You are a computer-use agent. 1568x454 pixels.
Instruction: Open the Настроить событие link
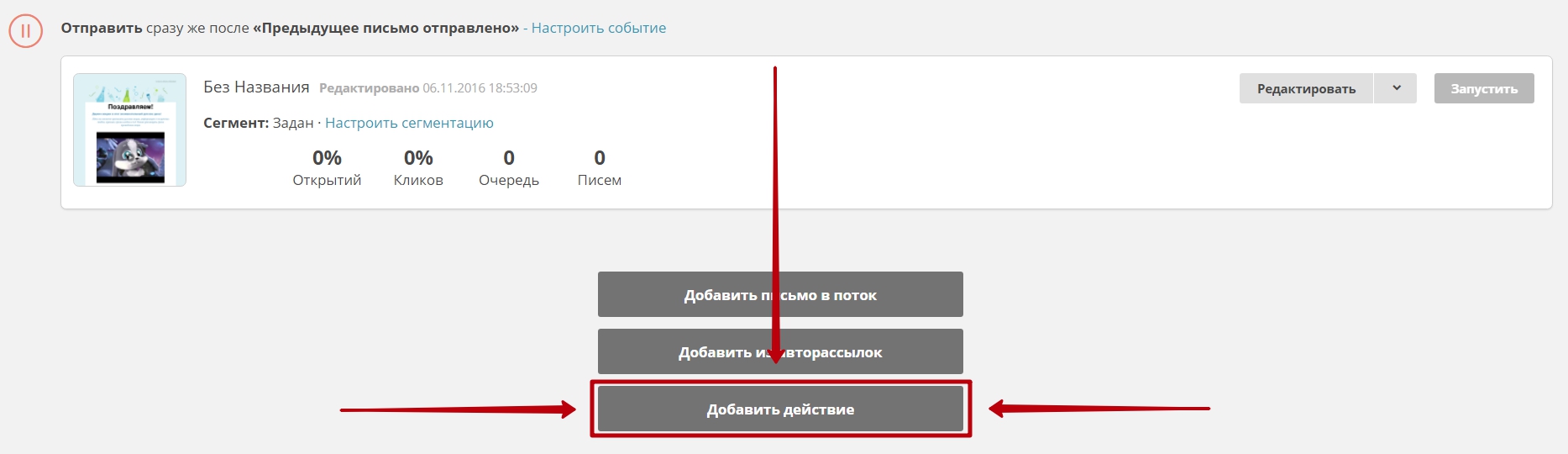[x=598, y=28]
